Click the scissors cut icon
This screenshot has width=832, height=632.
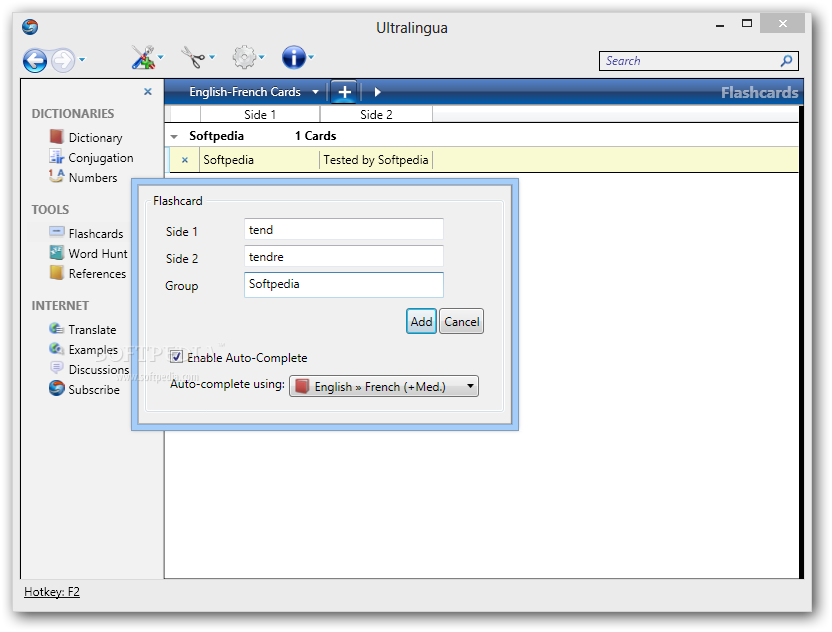click(x=193, y=57)
